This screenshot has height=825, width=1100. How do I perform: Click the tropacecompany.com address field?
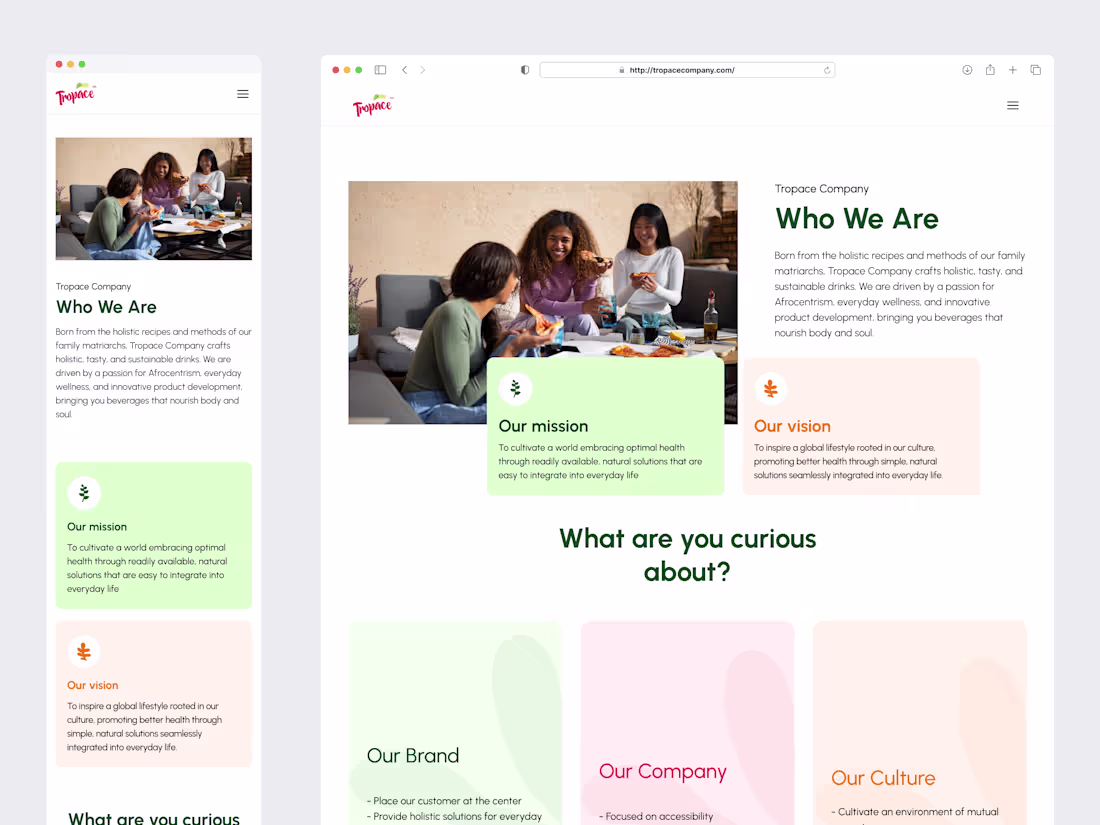coord(687,70)
